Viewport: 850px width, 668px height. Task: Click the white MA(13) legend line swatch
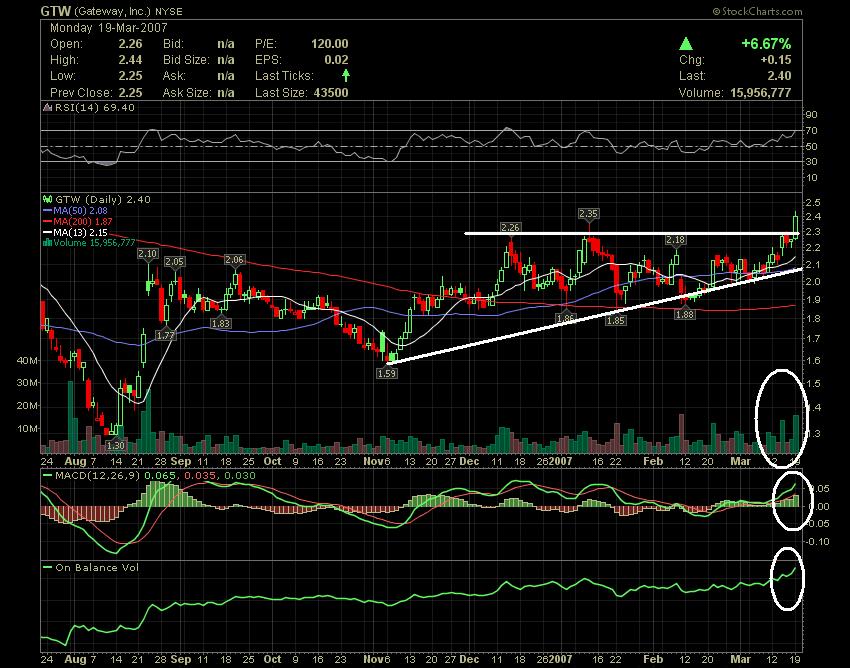[x=48, y=232]
